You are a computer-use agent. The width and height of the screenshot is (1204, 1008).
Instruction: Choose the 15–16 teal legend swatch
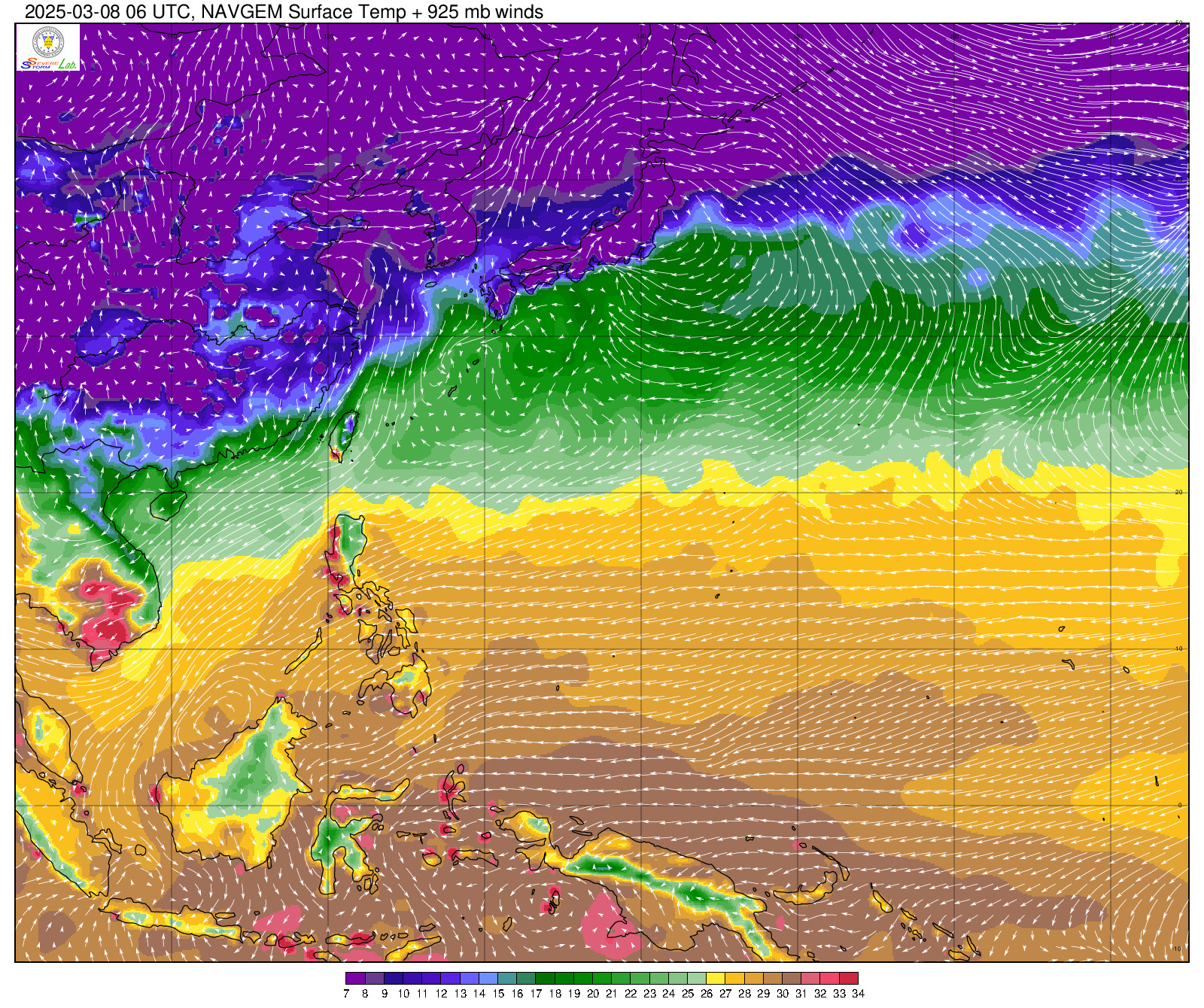pyautogui.click(x=507, y=979)
